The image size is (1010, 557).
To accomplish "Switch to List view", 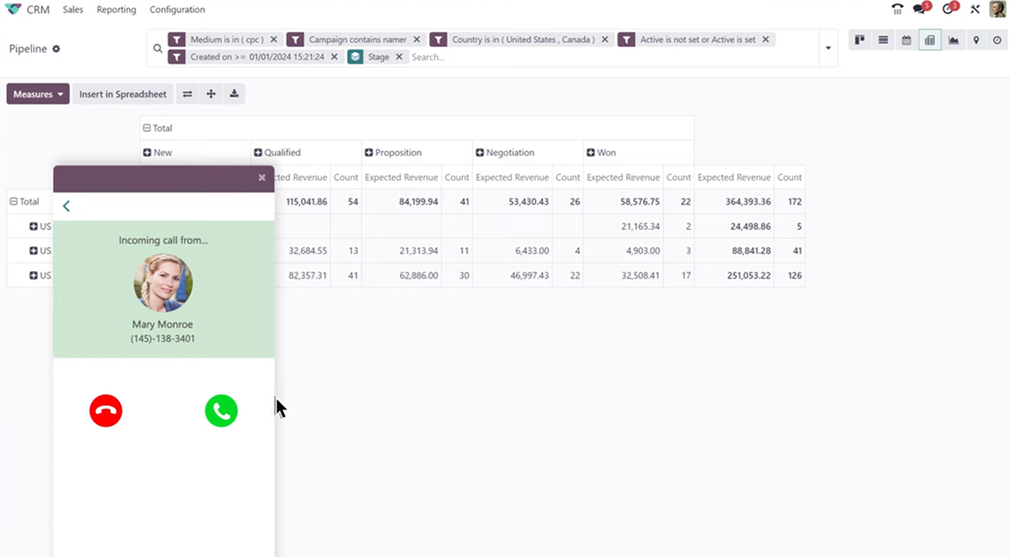I will (x=883, y=40).
